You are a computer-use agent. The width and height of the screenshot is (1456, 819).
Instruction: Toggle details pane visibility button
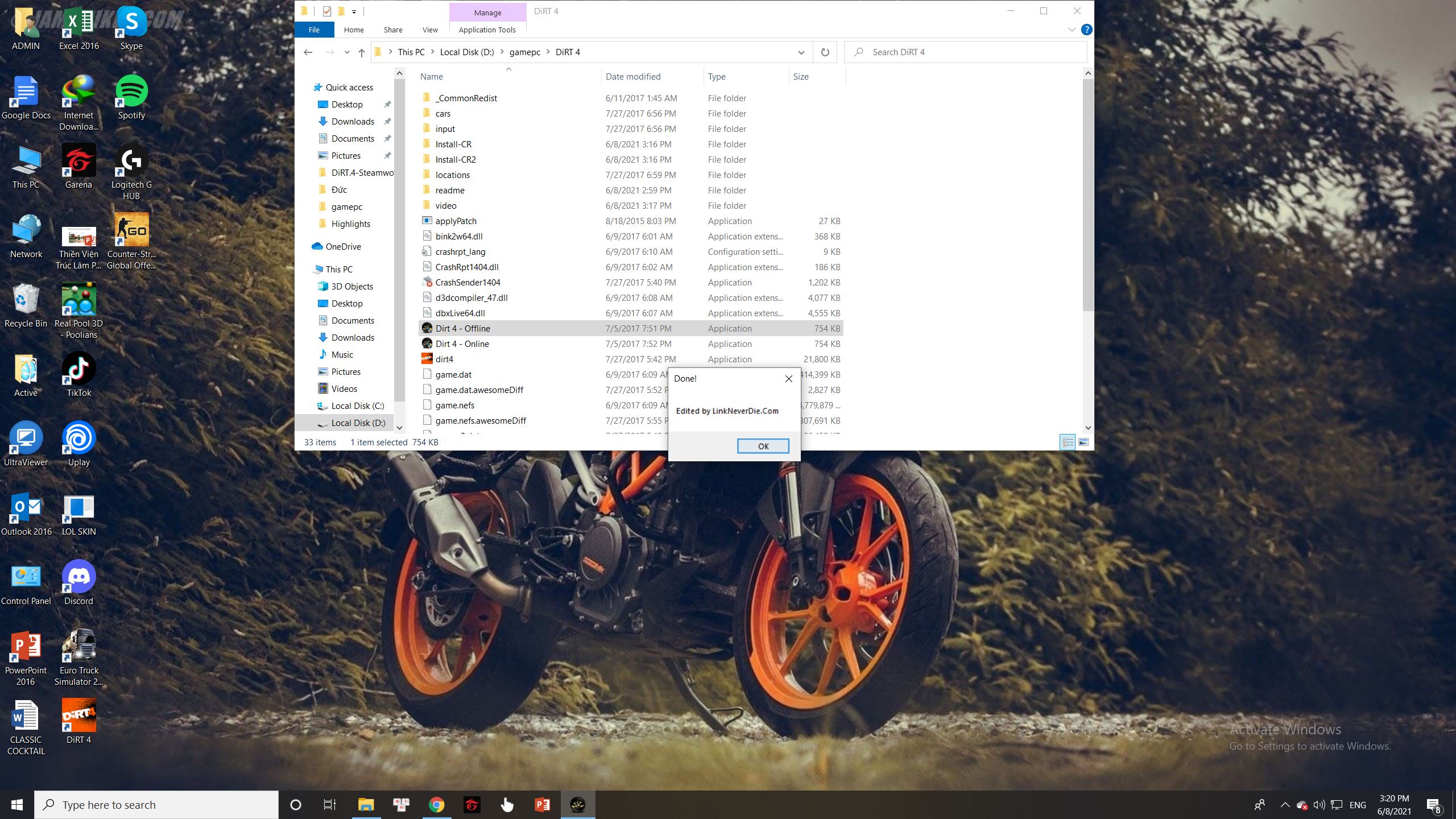click(1083, 442)
